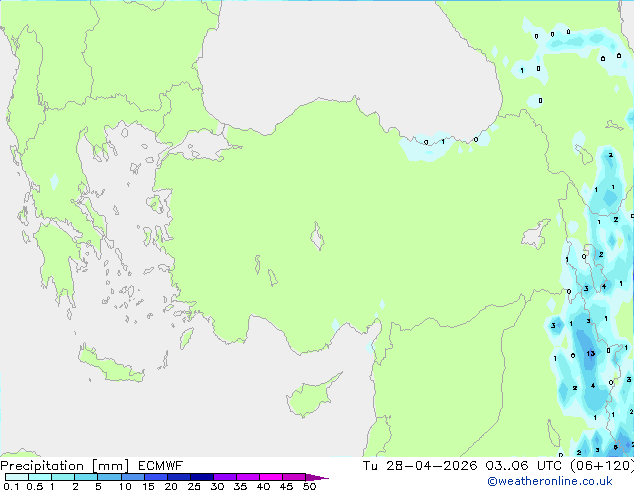
Task: Open the weatheronline.co.uk copyright link
Action: 549,481
